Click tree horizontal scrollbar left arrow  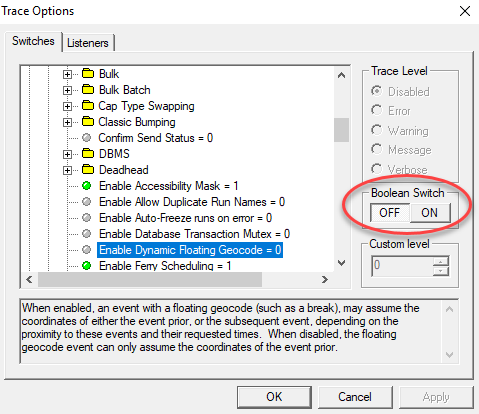tap(29, 279)
